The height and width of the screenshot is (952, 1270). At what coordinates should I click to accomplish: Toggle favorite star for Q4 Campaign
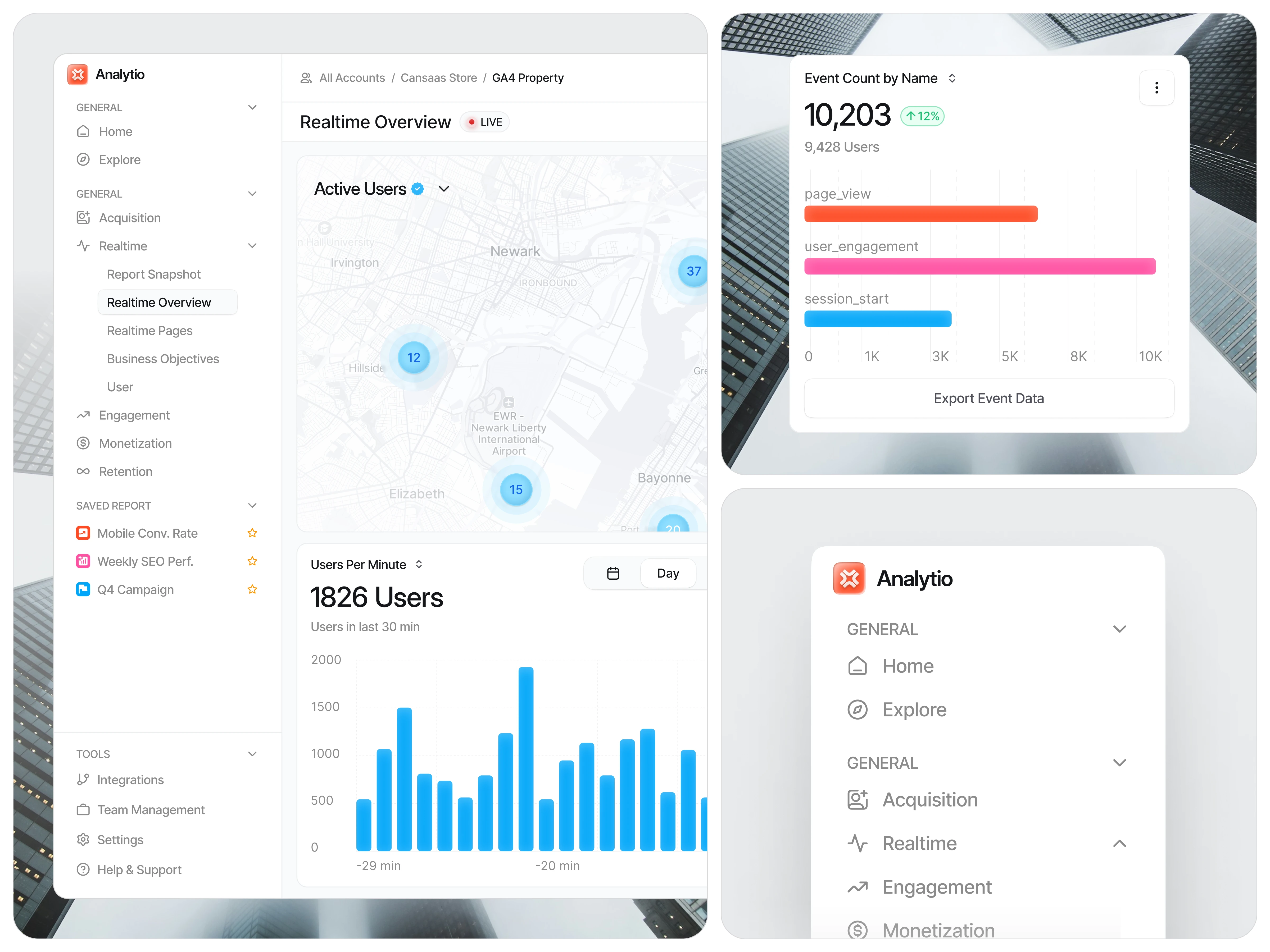coord(252,589)
